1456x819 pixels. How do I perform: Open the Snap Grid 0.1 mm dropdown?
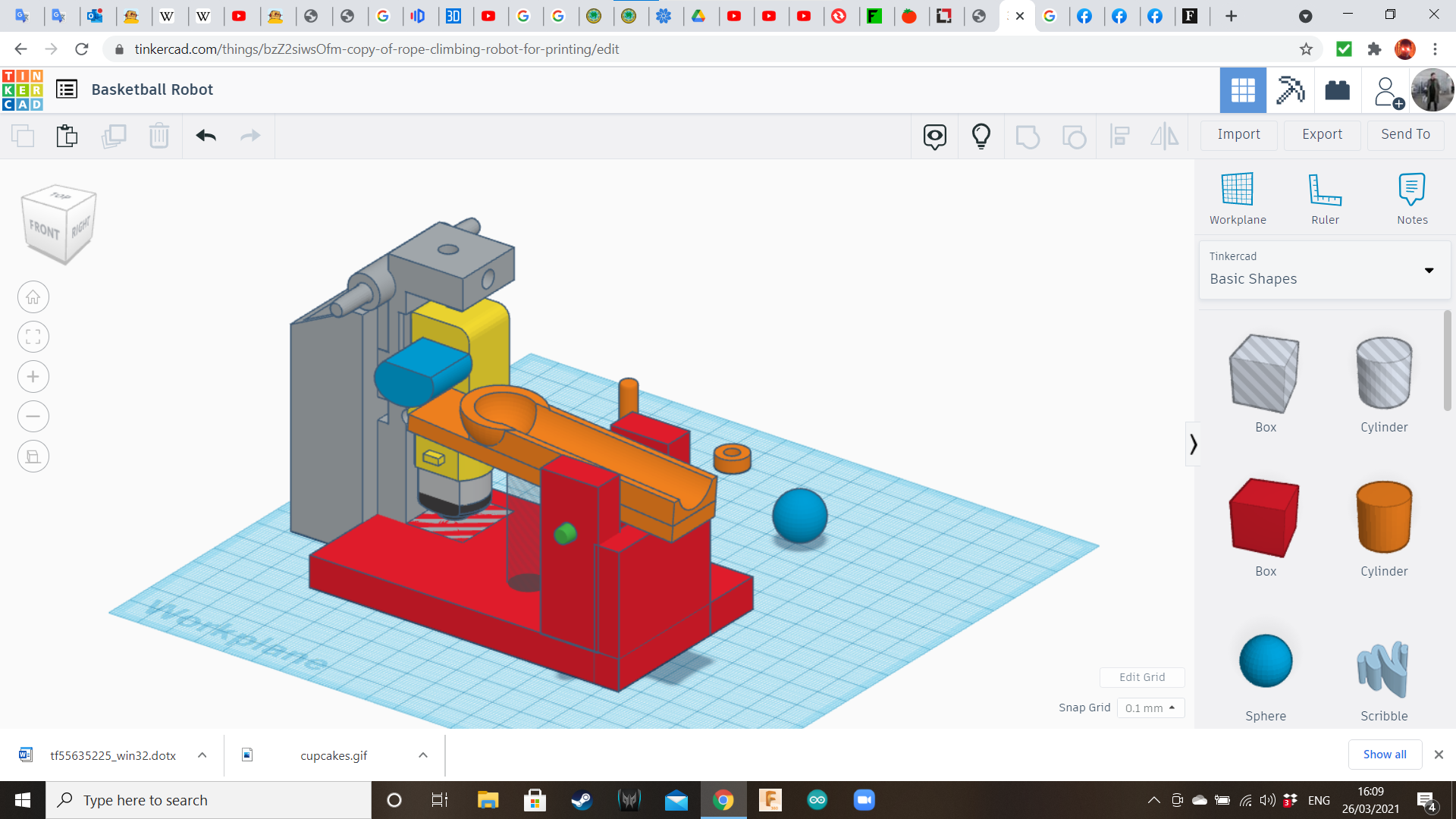tap(1150, 708)
